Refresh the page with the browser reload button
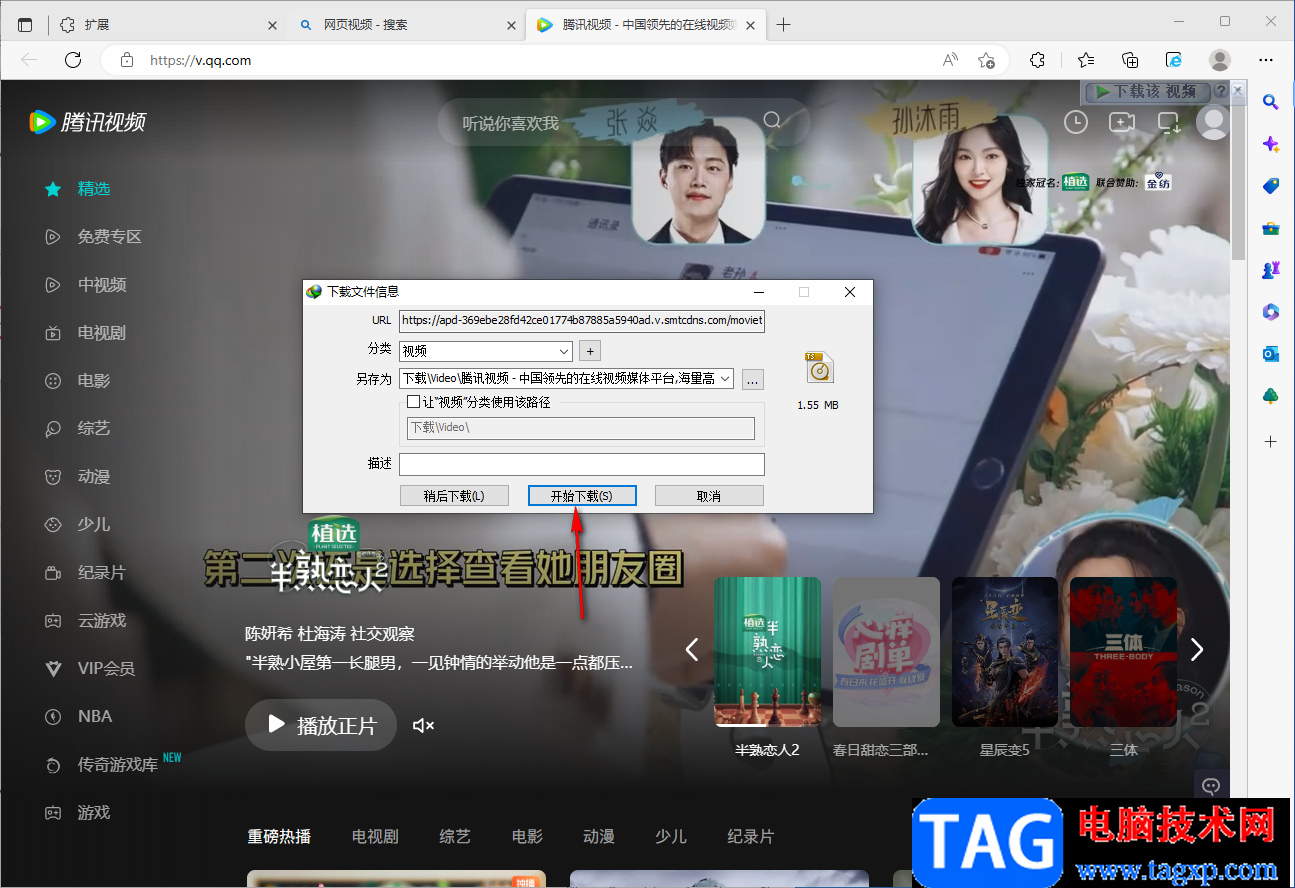The width and height of the screenshot is (1295, 888). point(73,60)
